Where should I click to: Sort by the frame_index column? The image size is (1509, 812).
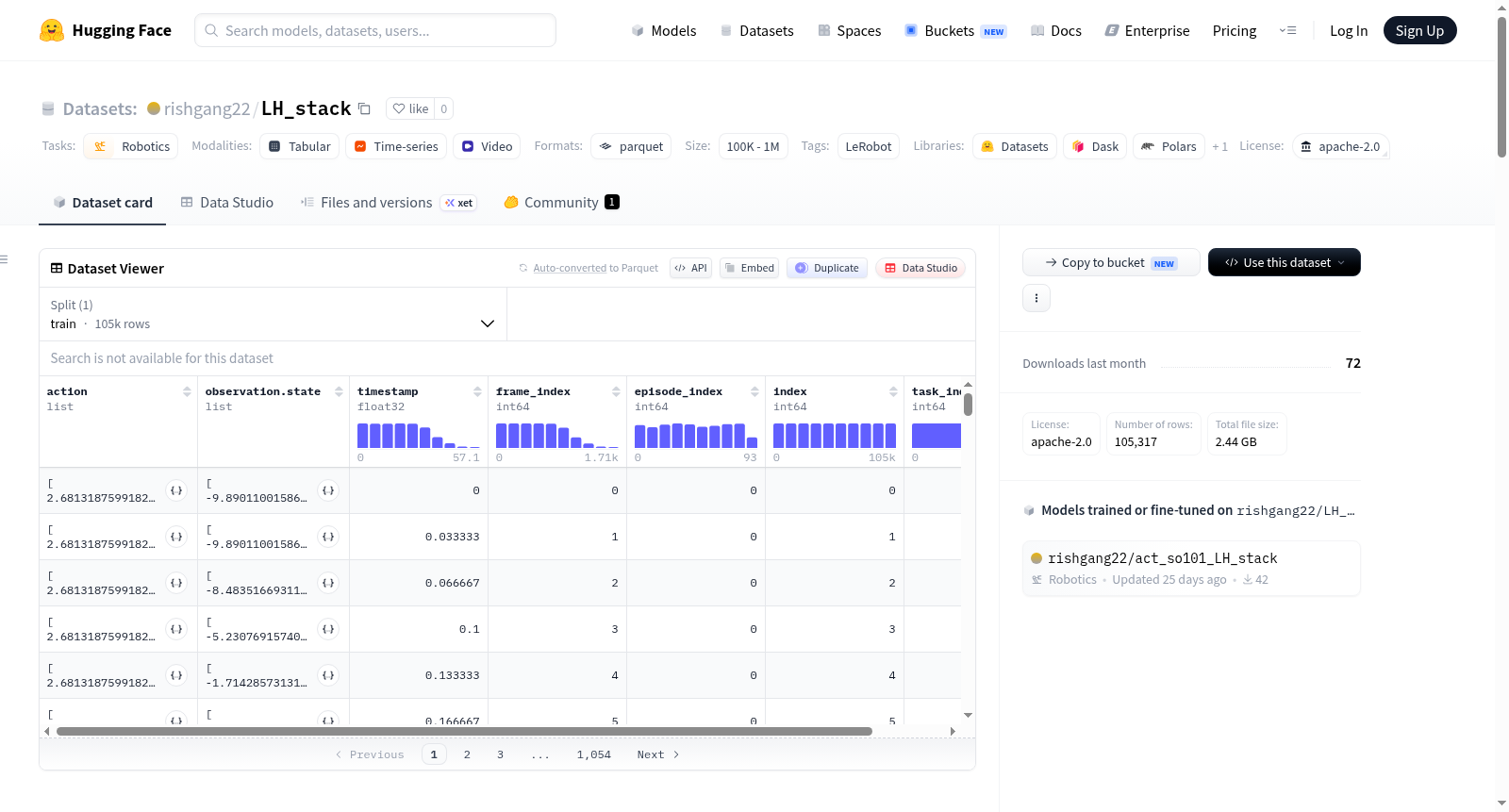coord(616,391)
